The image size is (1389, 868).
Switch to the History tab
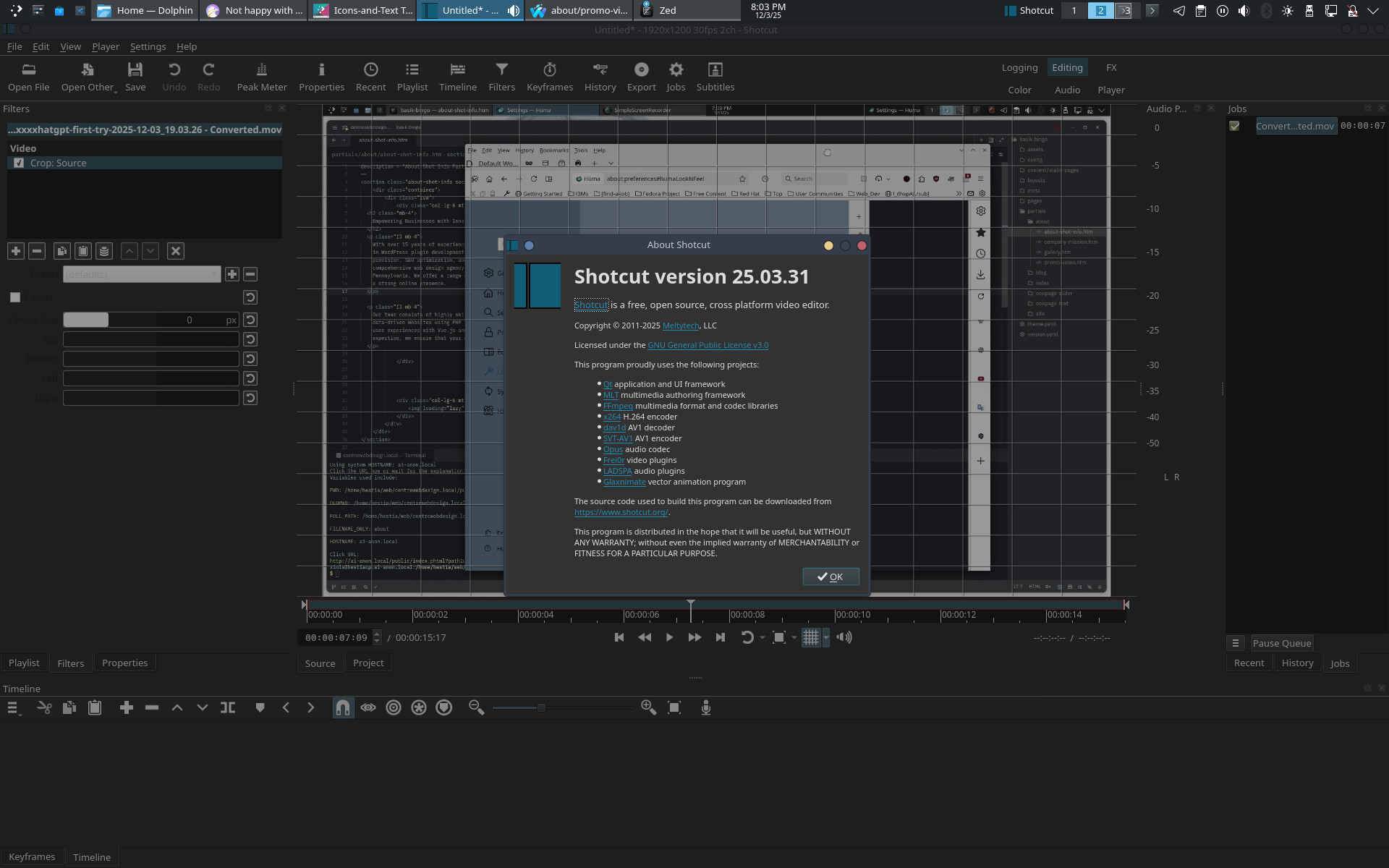click(1297, 663)
